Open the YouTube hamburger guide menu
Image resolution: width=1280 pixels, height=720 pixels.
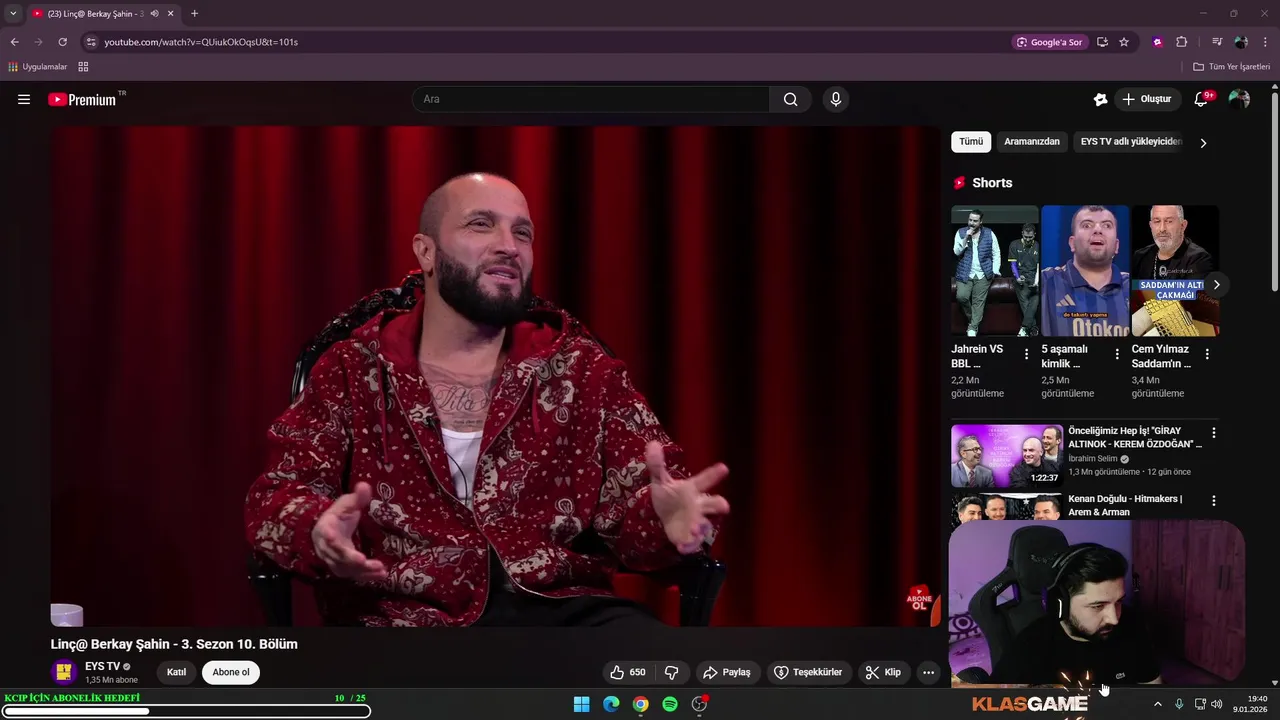click(24, 99)
